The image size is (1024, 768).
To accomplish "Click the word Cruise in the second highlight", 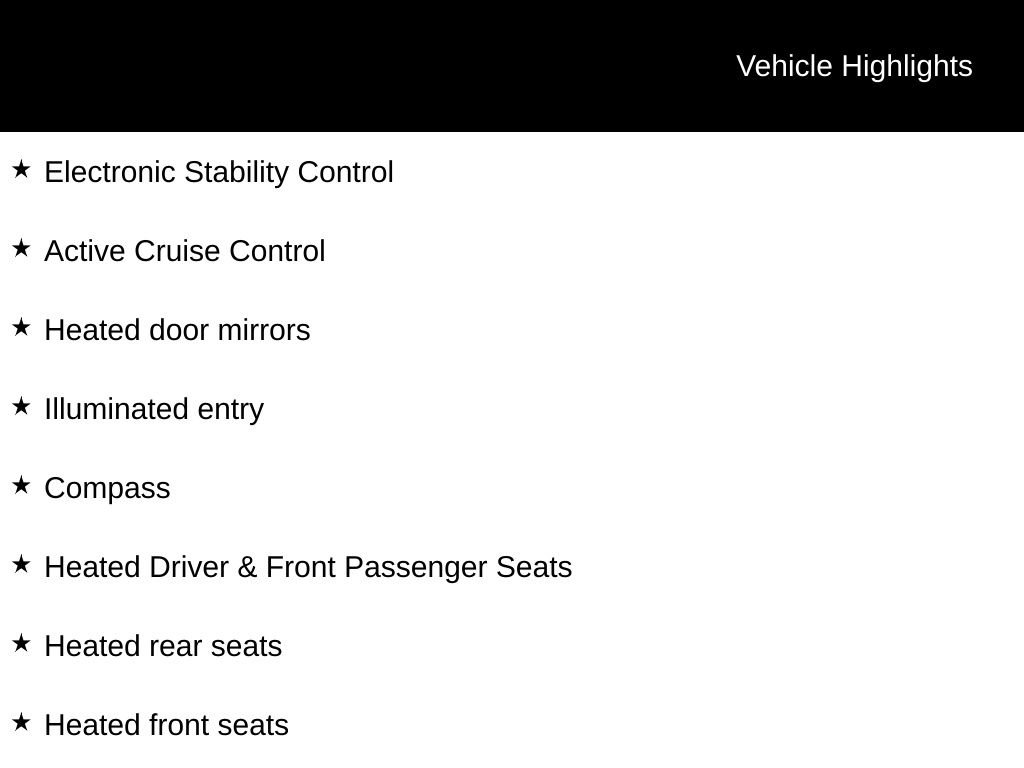I will (x=177, y=251).
